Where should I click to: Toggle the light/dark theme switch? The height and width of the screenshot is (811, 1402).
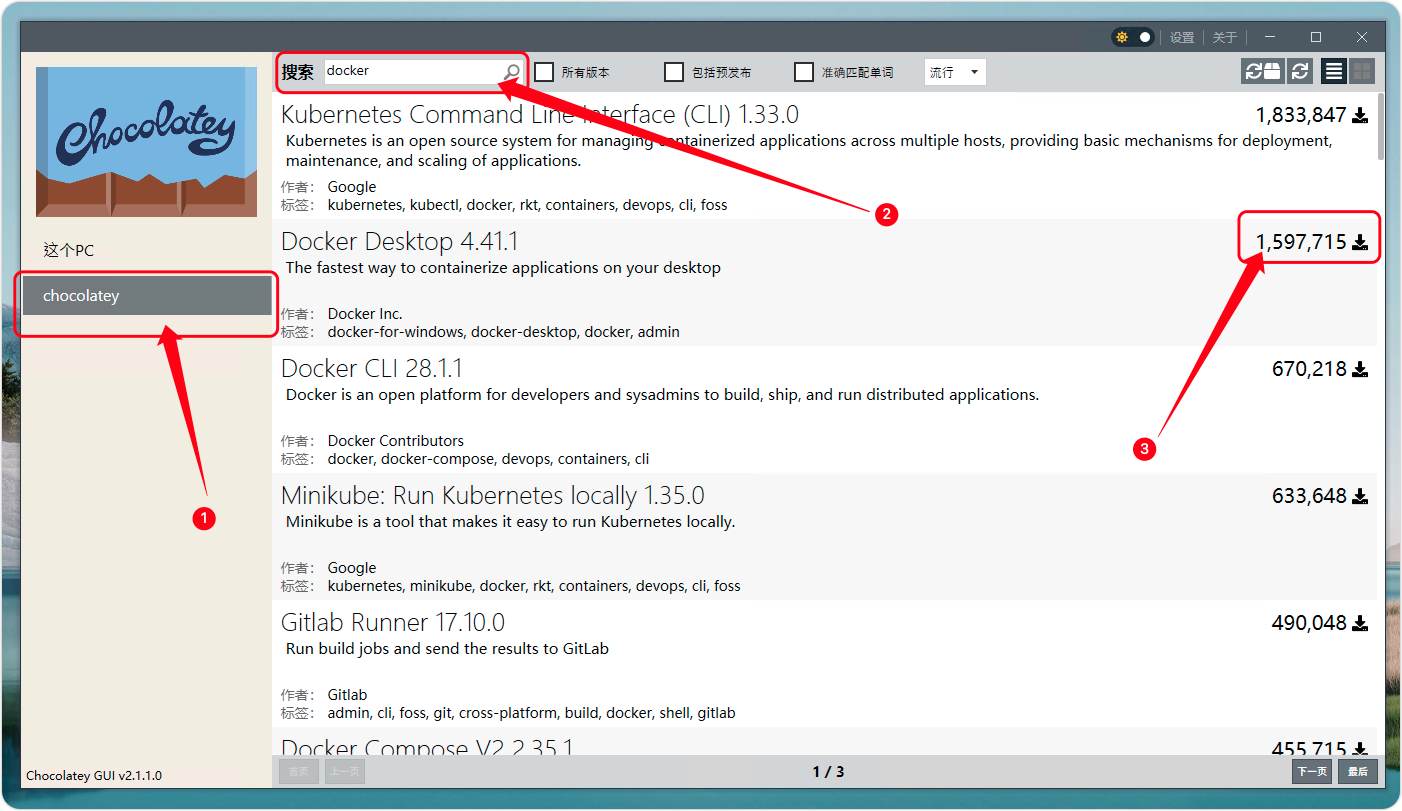tap(1133, 37)
